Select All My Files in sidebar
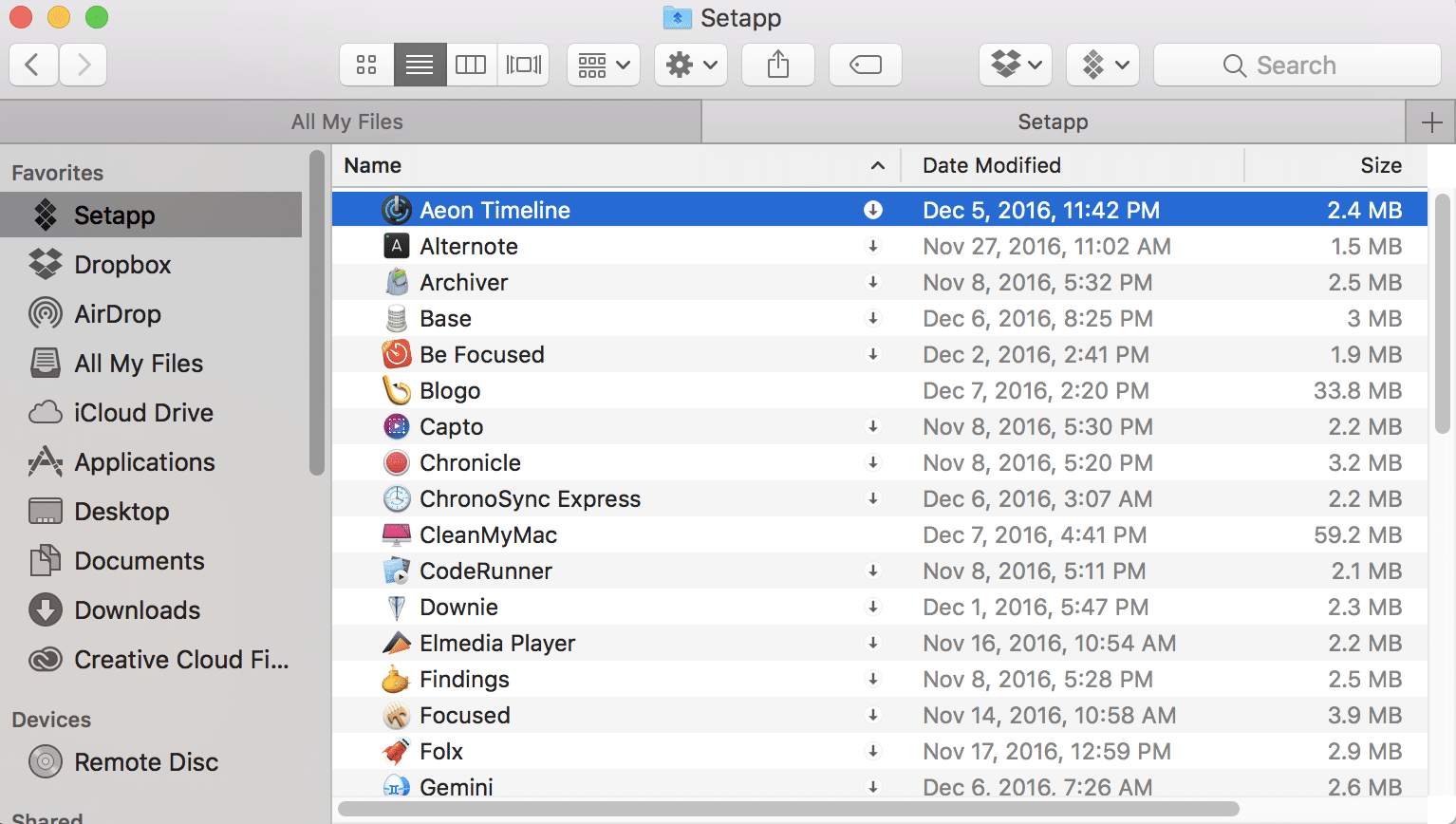Viewport: 1456px width, 824px height. coord(151,364)
